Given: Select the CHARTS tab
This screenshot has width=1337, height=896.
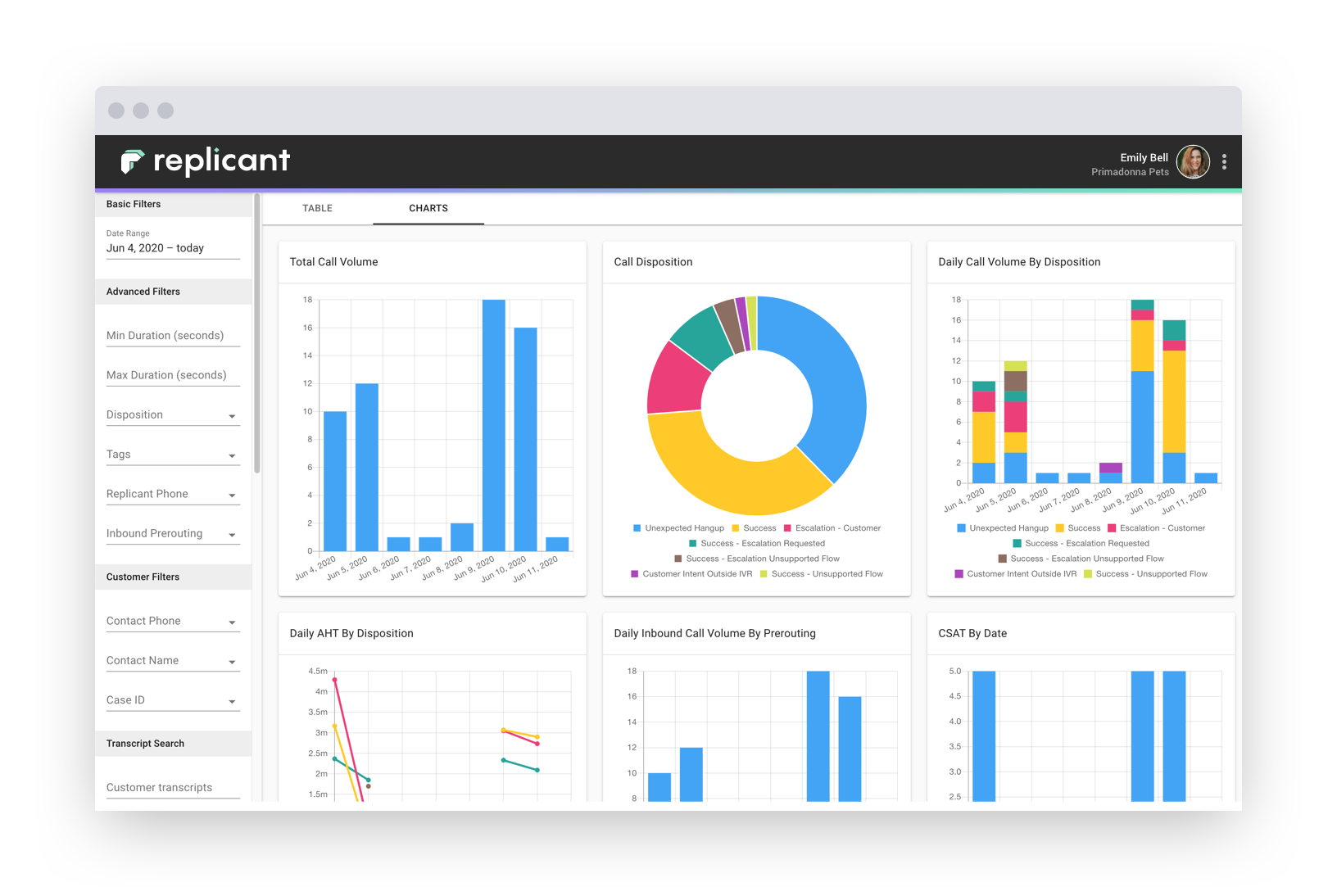Looking at the screenshot, I should point(428,208).
